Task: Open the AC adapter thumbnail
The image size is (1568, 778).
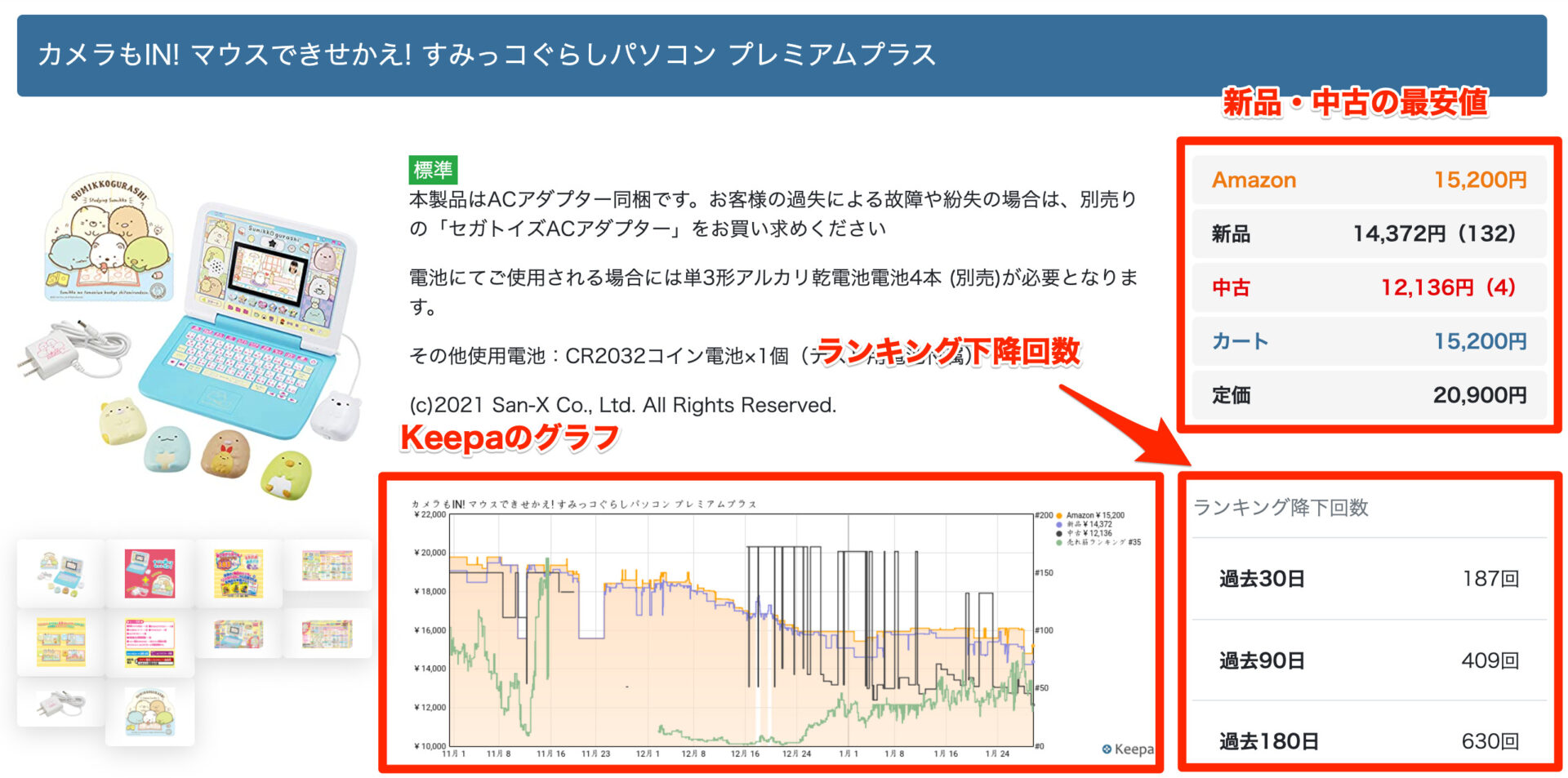Action: (61, 703)
